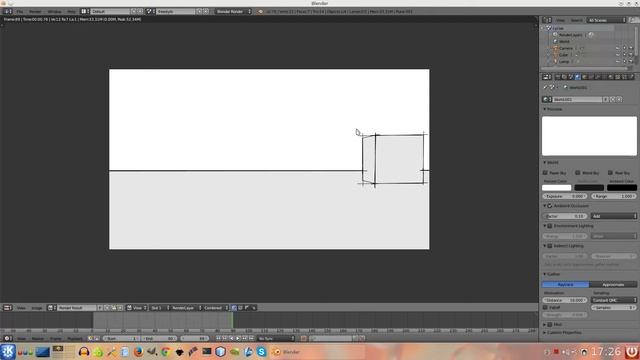This screenshot has width=640, height=360.
Task: Toggle selectability arrow icon for Lamp
Action: [x=624, y=62]
